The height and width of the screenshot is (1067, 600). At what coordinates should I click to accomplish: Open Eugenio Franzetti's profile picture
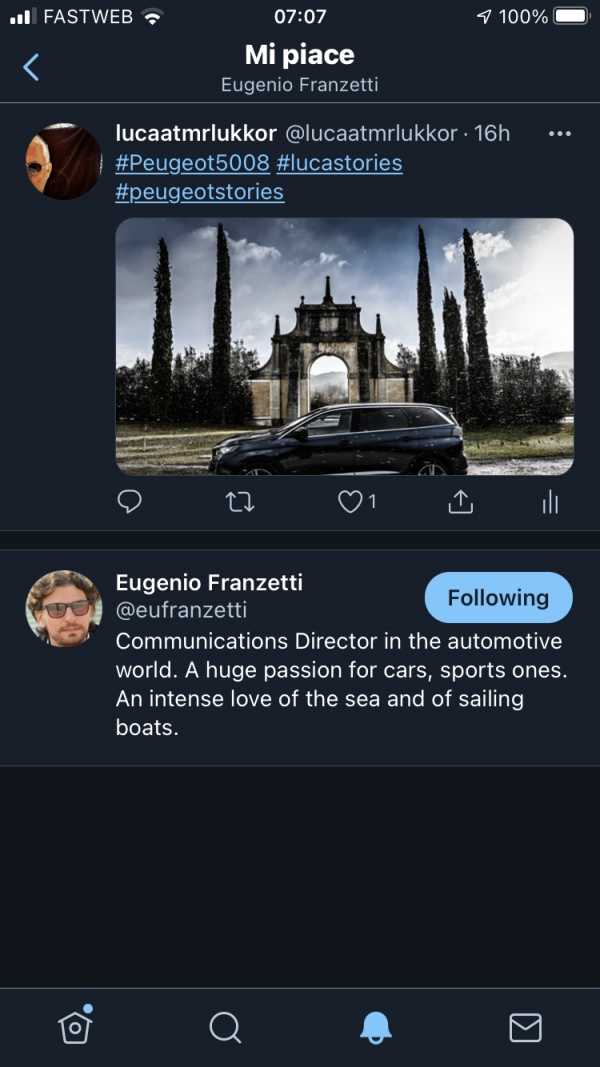(x=64, y=608)
